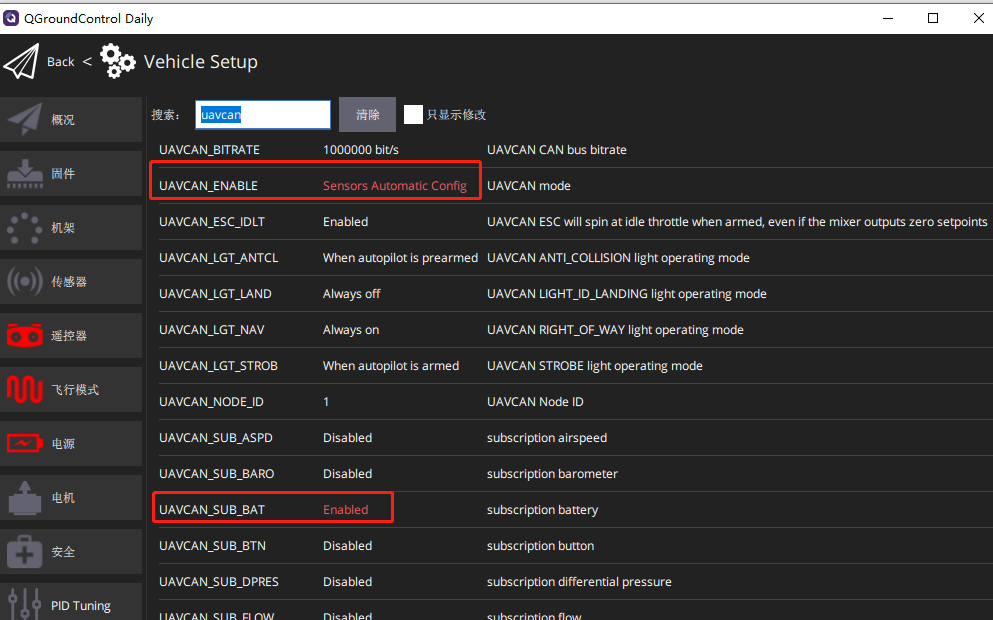Select the UAVCAN_LGT_ANTCL parameter name

click(218, 258)
